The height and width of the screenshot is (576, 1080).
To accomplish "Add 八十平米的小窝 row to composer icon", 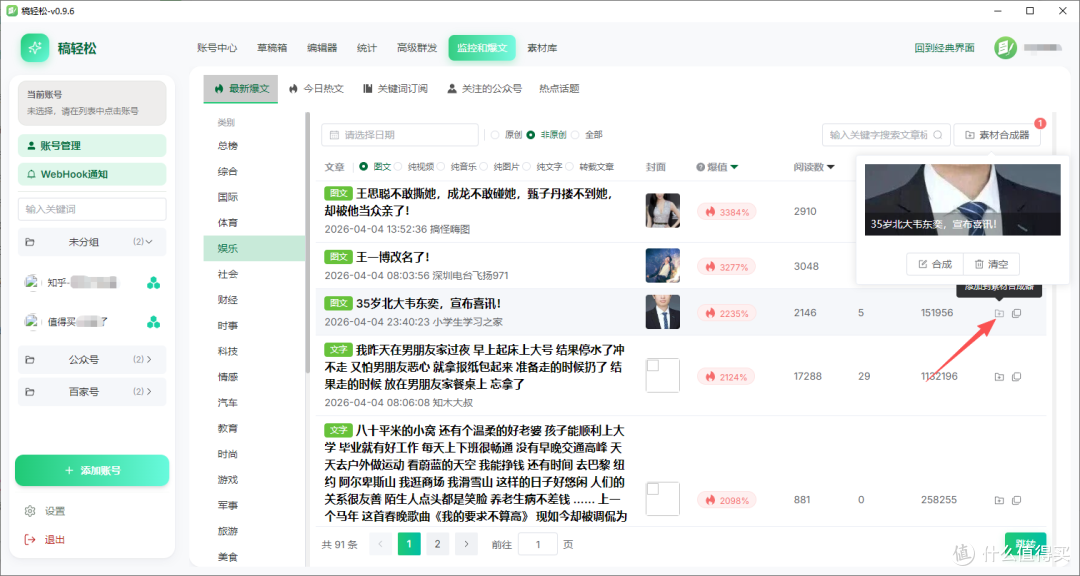I will click(x=999, y=500).
